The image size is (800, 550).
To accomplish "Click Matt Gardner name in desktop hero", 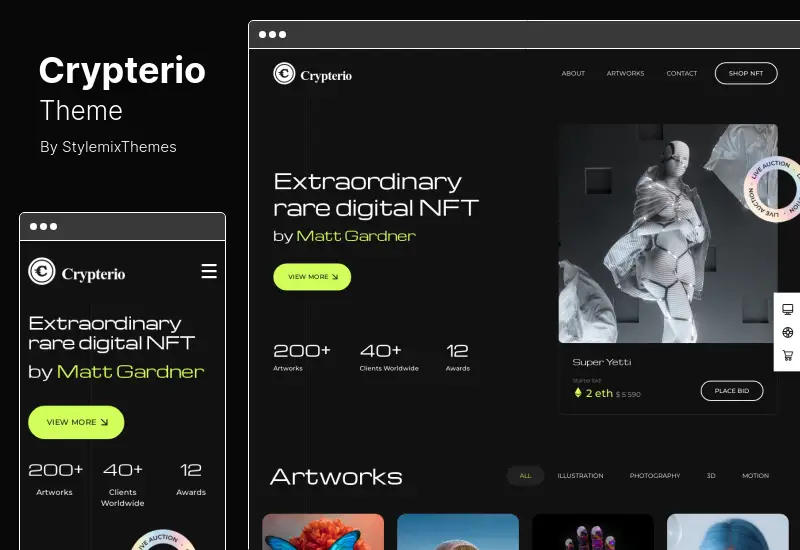I will [356, 236].
